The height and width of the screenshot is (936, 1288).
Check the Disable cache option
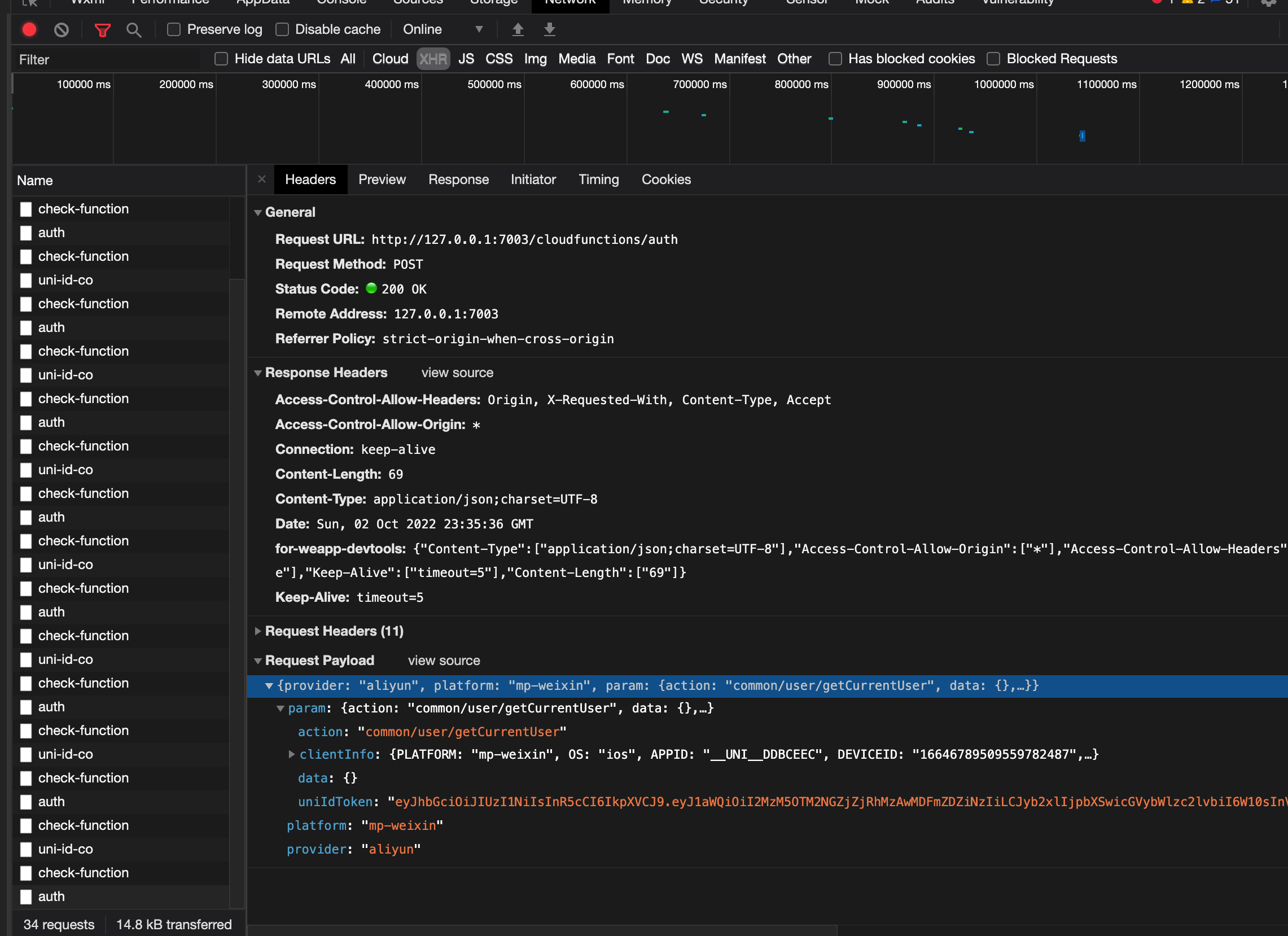tap(282, 29)
